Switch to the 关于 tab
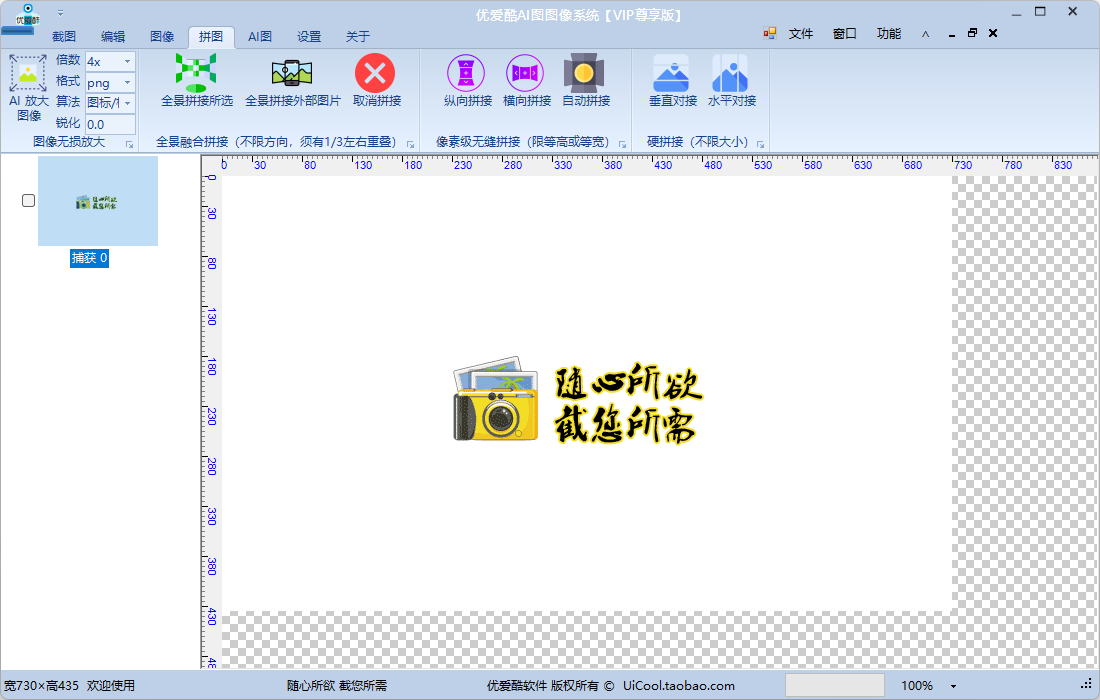 tap(358, 36)
